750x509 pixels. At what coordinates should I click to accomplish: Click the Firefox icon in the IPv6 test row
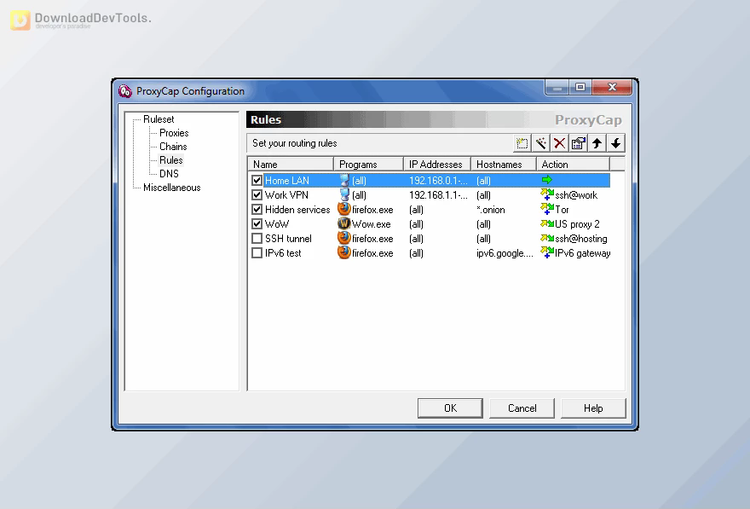[x=344, y=253]
